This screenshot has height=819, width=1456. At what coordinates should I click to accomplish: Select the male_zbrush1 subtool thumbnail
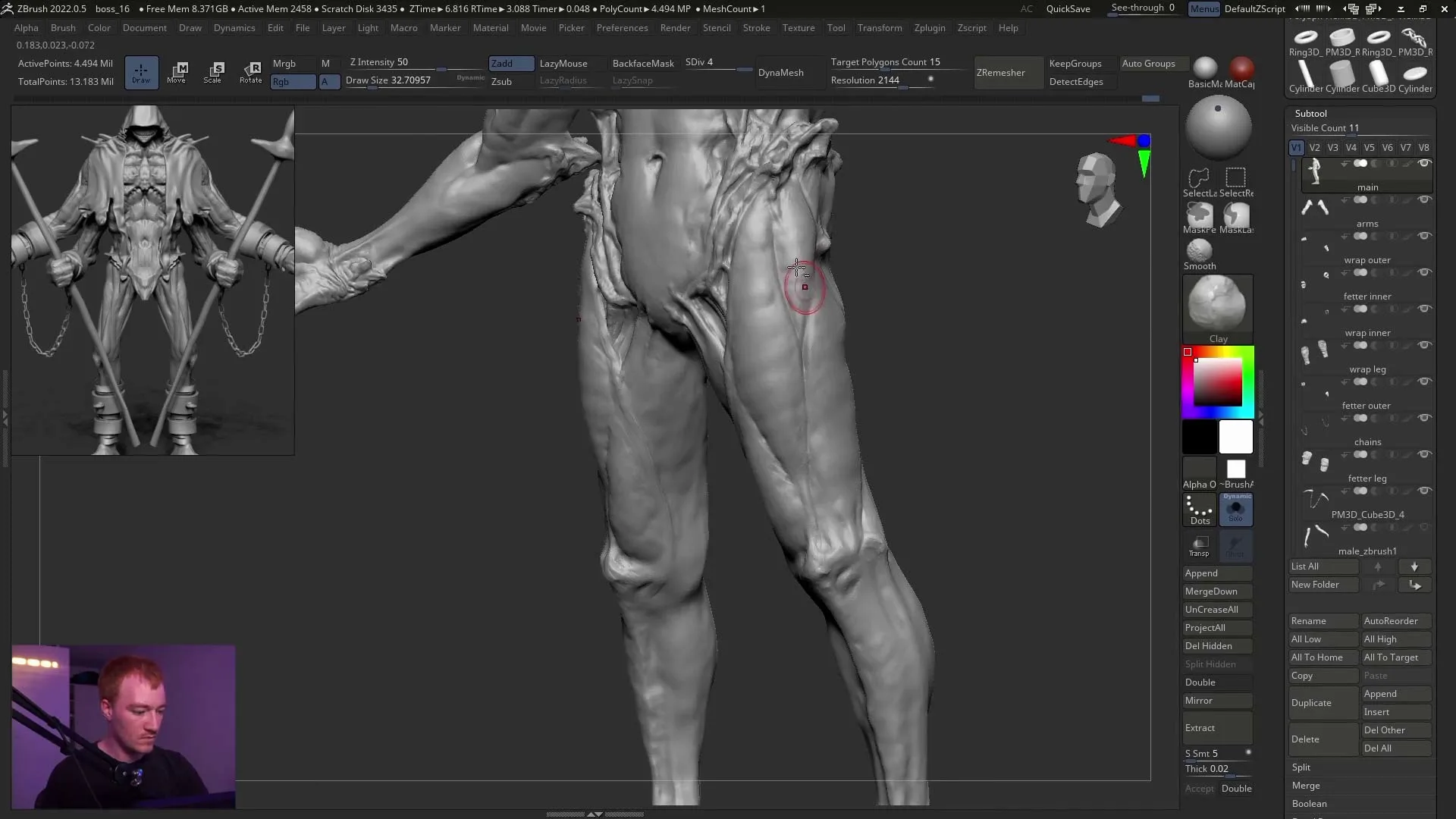1314,535
